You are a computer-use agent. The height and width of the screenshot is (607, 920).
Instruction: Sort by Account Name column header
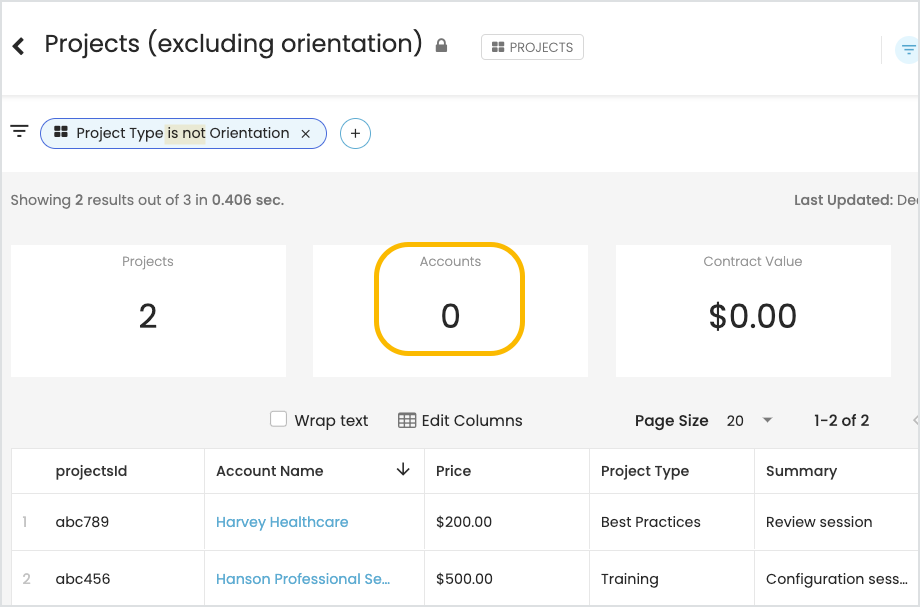(x=314, y=471)
